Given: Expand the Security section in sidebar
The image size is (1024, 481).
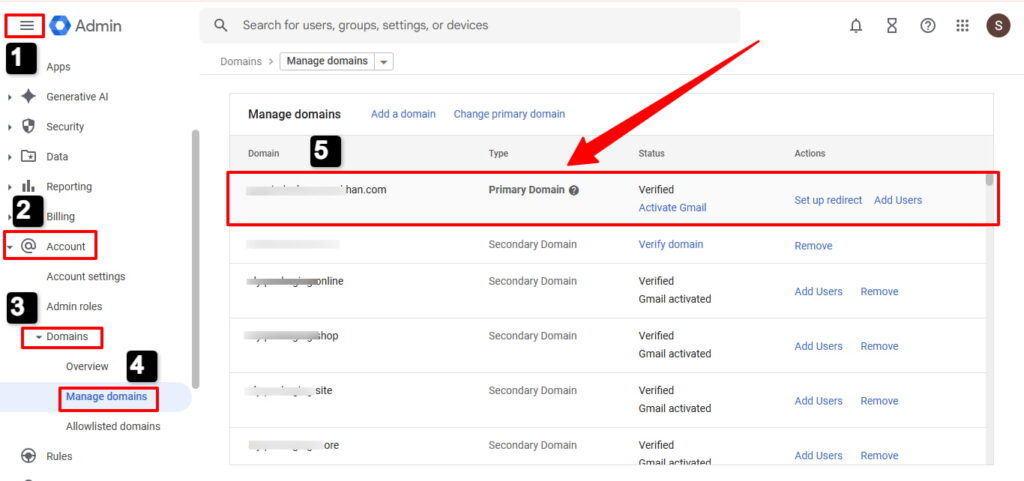Looking at the screenshot, I should tap(10, 127).
